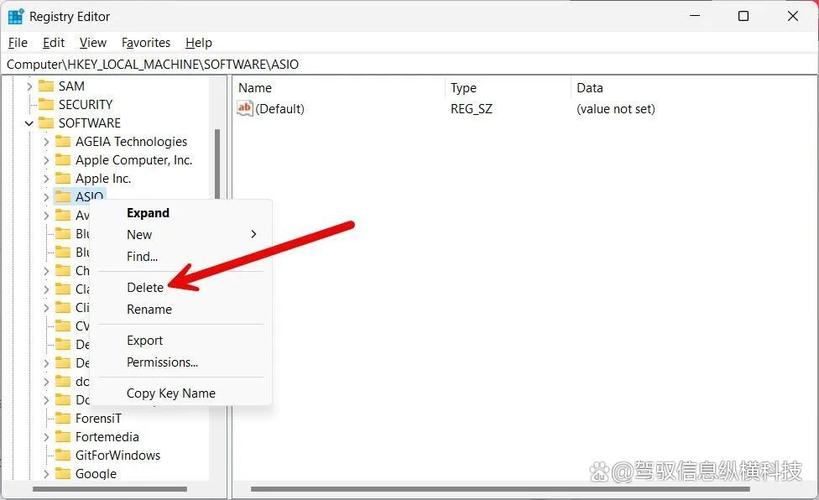The image size is (819, 500).
Task: Click the (Default) string value icon
Action: (244, 108)
